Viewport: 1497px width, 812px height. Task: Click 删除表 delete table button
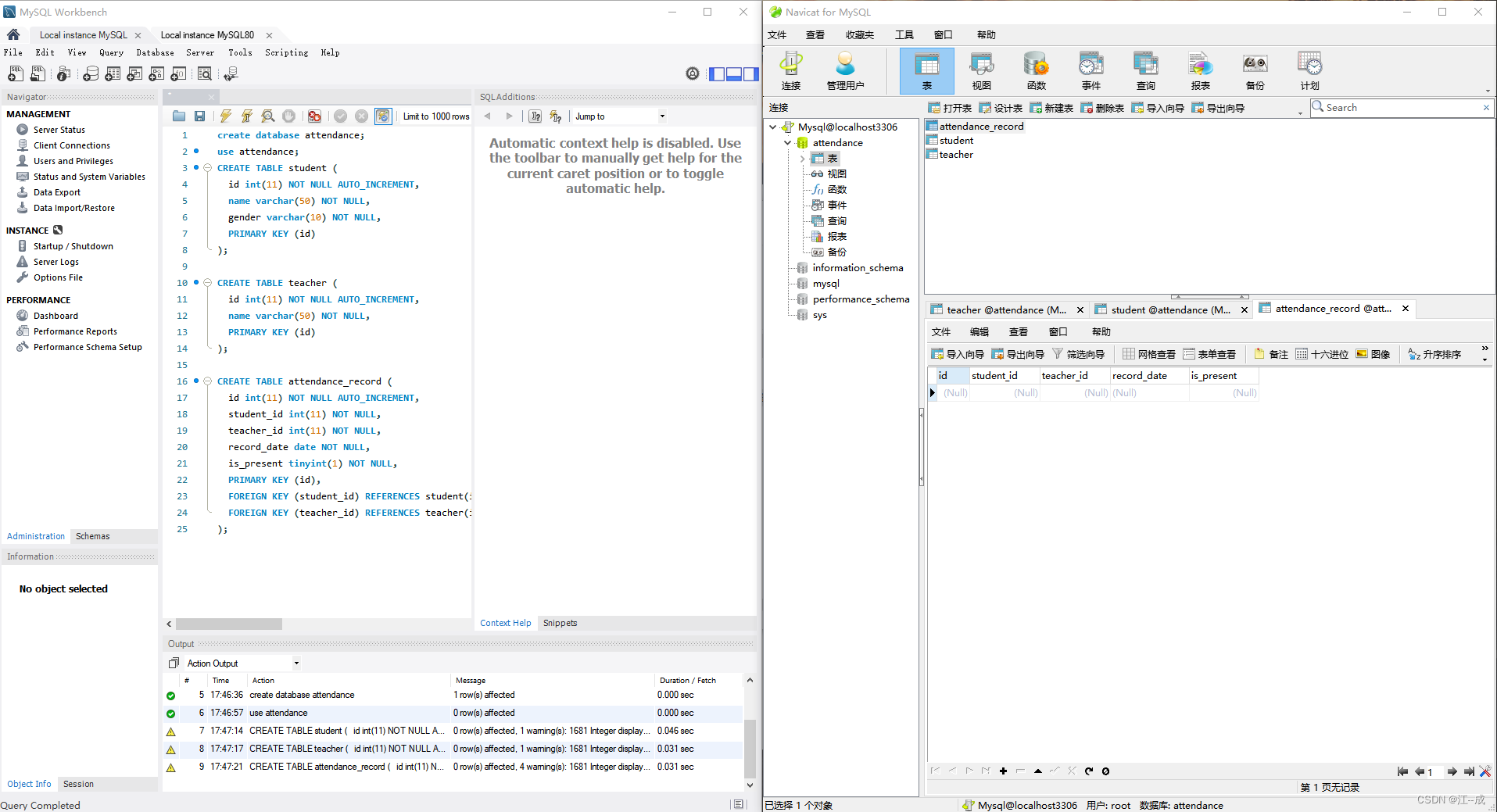(1102, 108)
